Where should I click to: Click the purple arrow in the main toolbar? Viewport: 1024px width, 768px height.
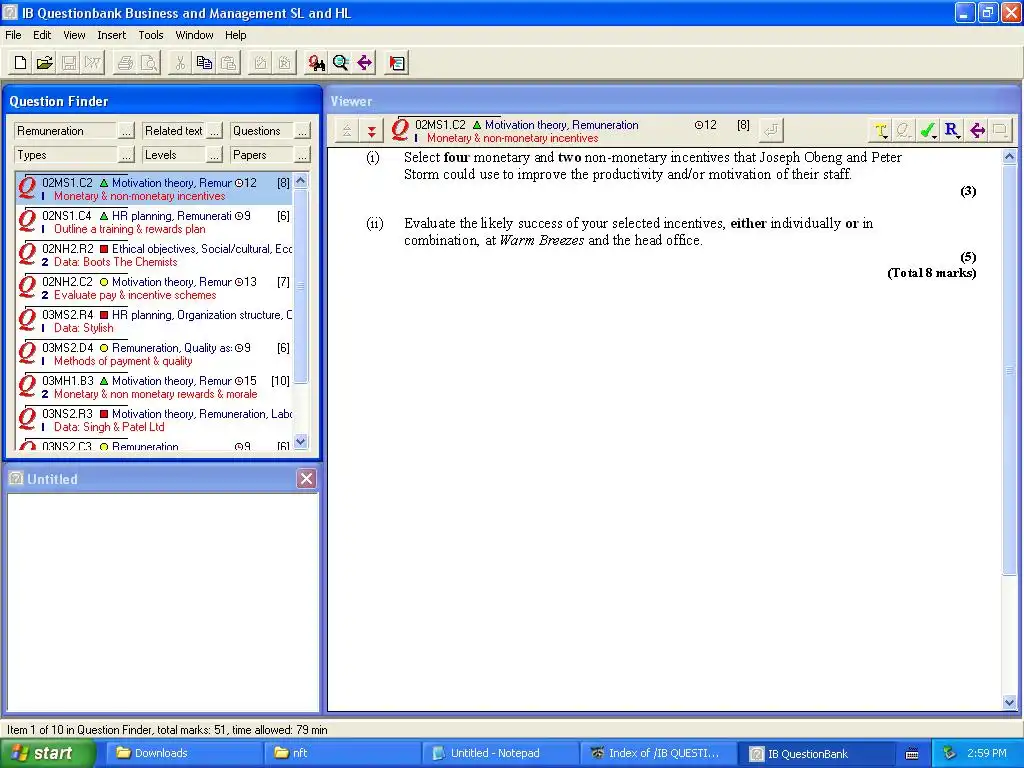(x=364, y=63)
